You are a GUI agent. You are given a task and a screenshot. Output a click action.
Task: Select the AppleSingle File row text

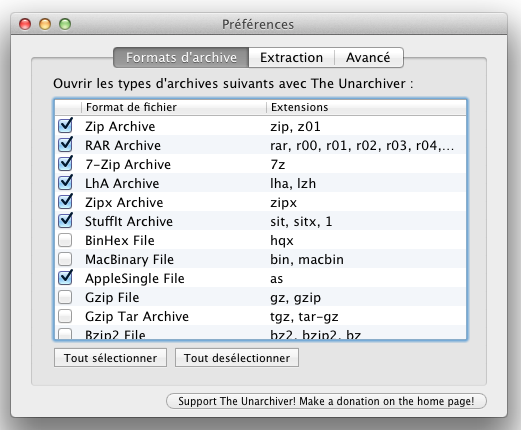click(x=135, y=279)
